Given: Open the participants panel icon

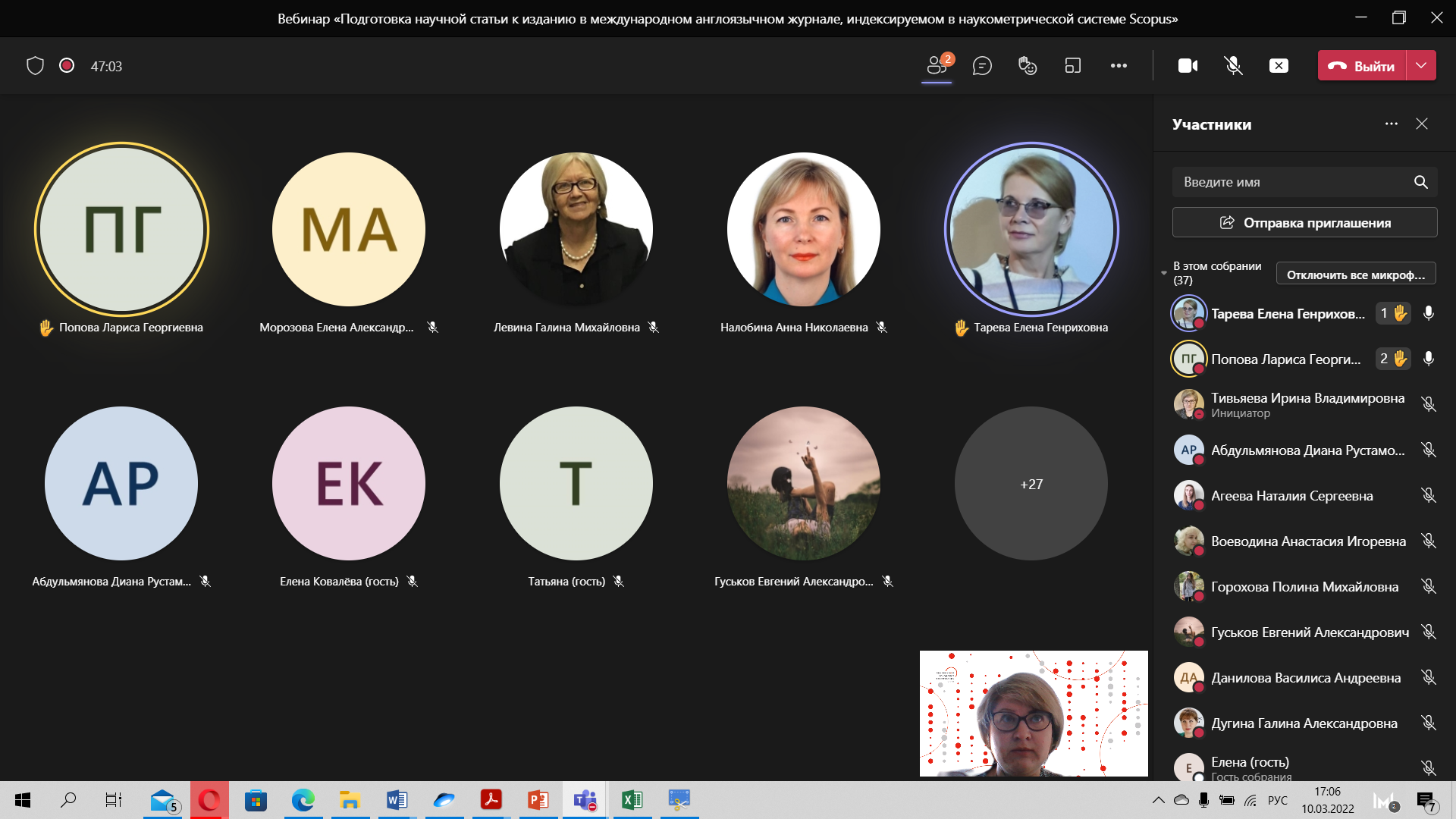Looking at the screenshot, I should [937, 66].
